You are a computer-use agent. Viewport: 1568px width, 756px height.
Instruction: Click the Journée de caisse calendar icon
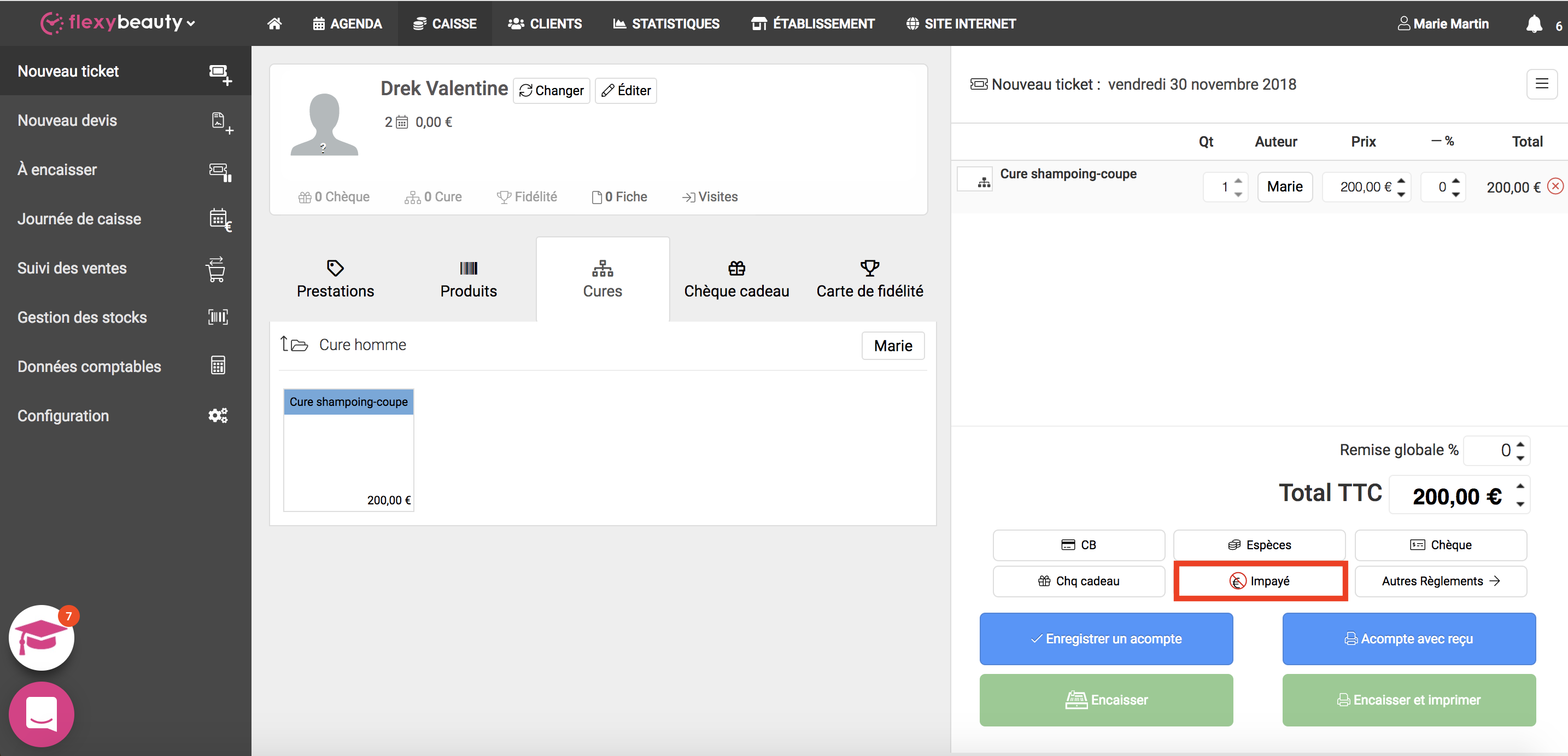220,220
